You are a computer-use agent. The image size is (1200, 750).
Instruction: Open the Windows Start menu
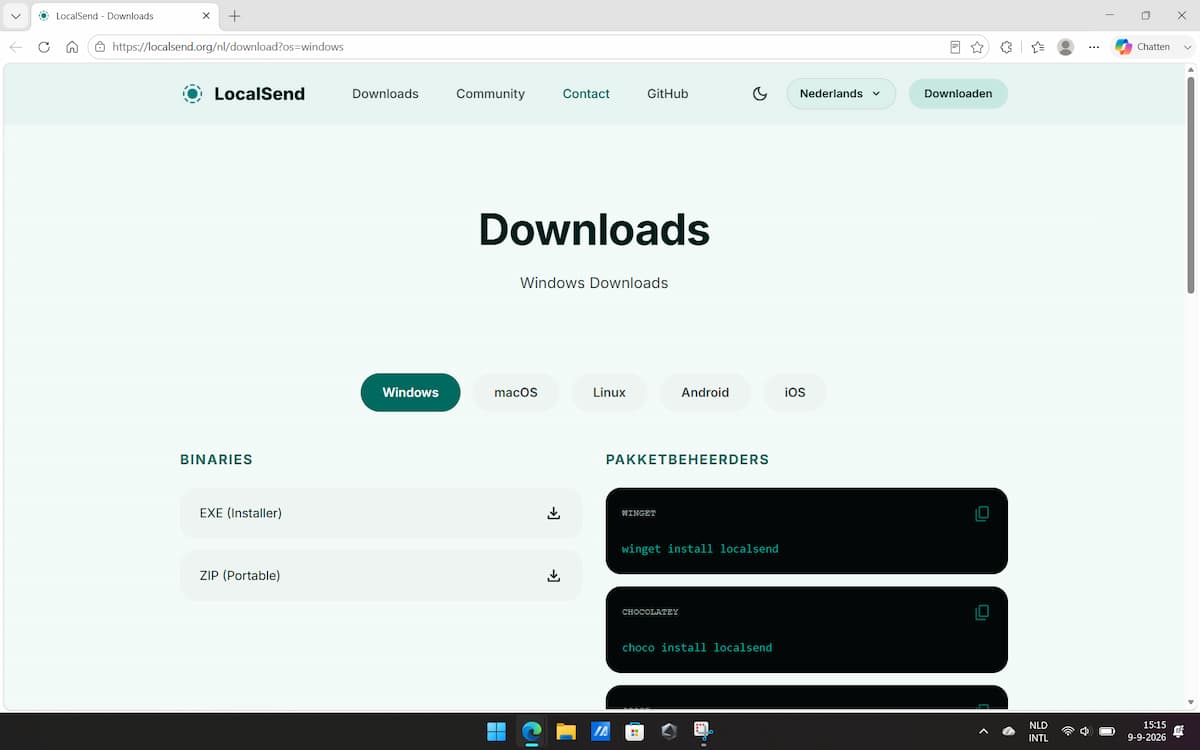[x=496, y=731]
